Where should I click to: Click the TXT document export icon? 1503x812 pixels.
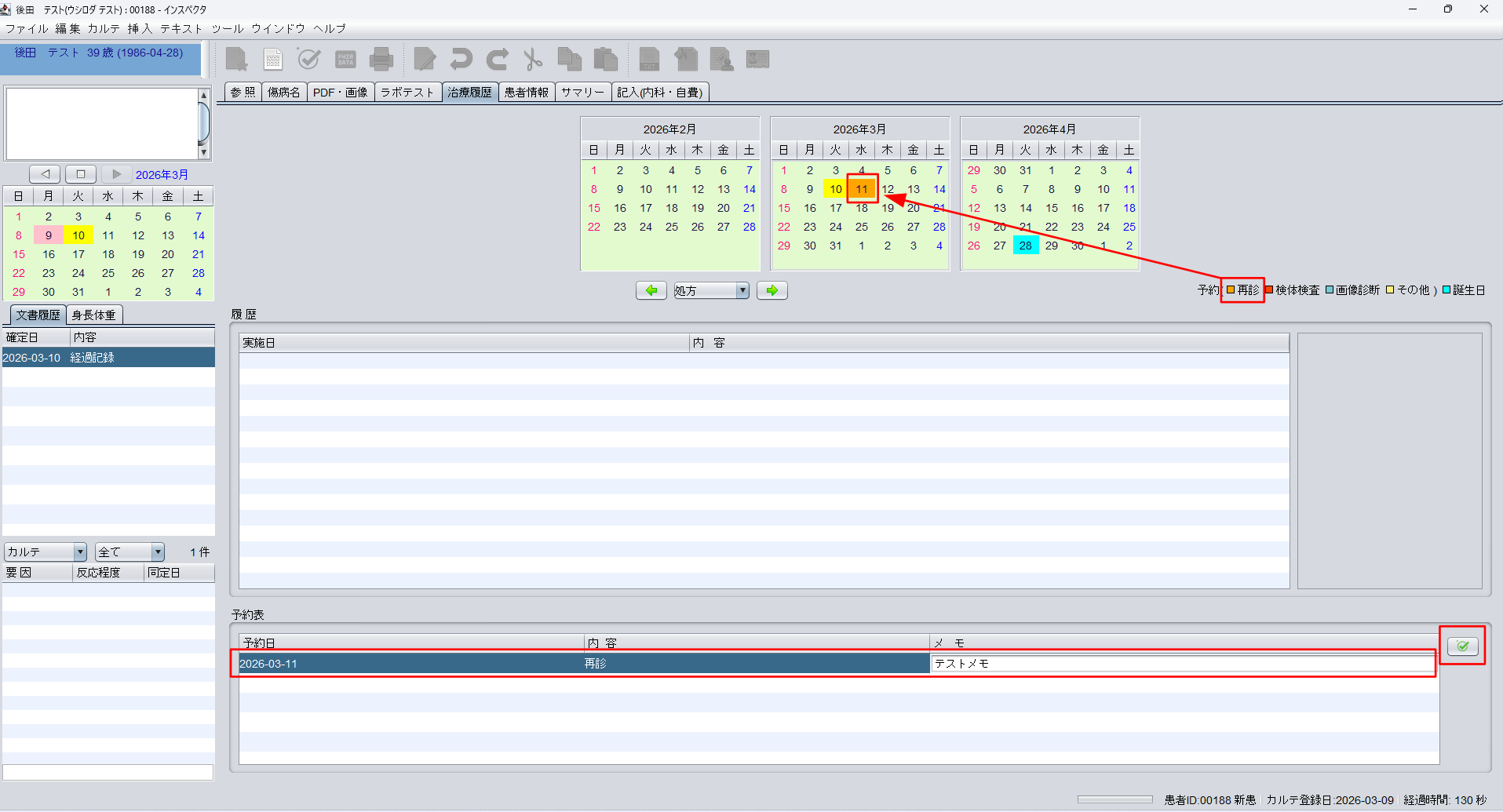[649, 60]
